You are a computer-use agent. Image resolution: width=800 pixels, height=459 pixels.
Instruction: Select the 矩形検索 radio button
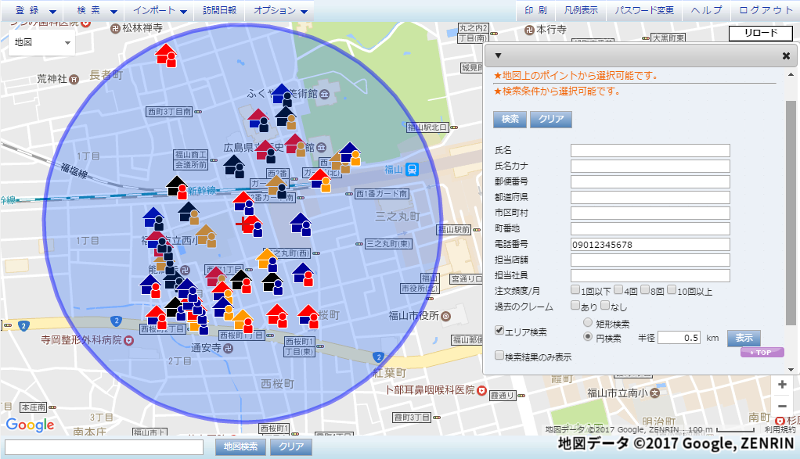pyautogui.click(x=588, y=322)
